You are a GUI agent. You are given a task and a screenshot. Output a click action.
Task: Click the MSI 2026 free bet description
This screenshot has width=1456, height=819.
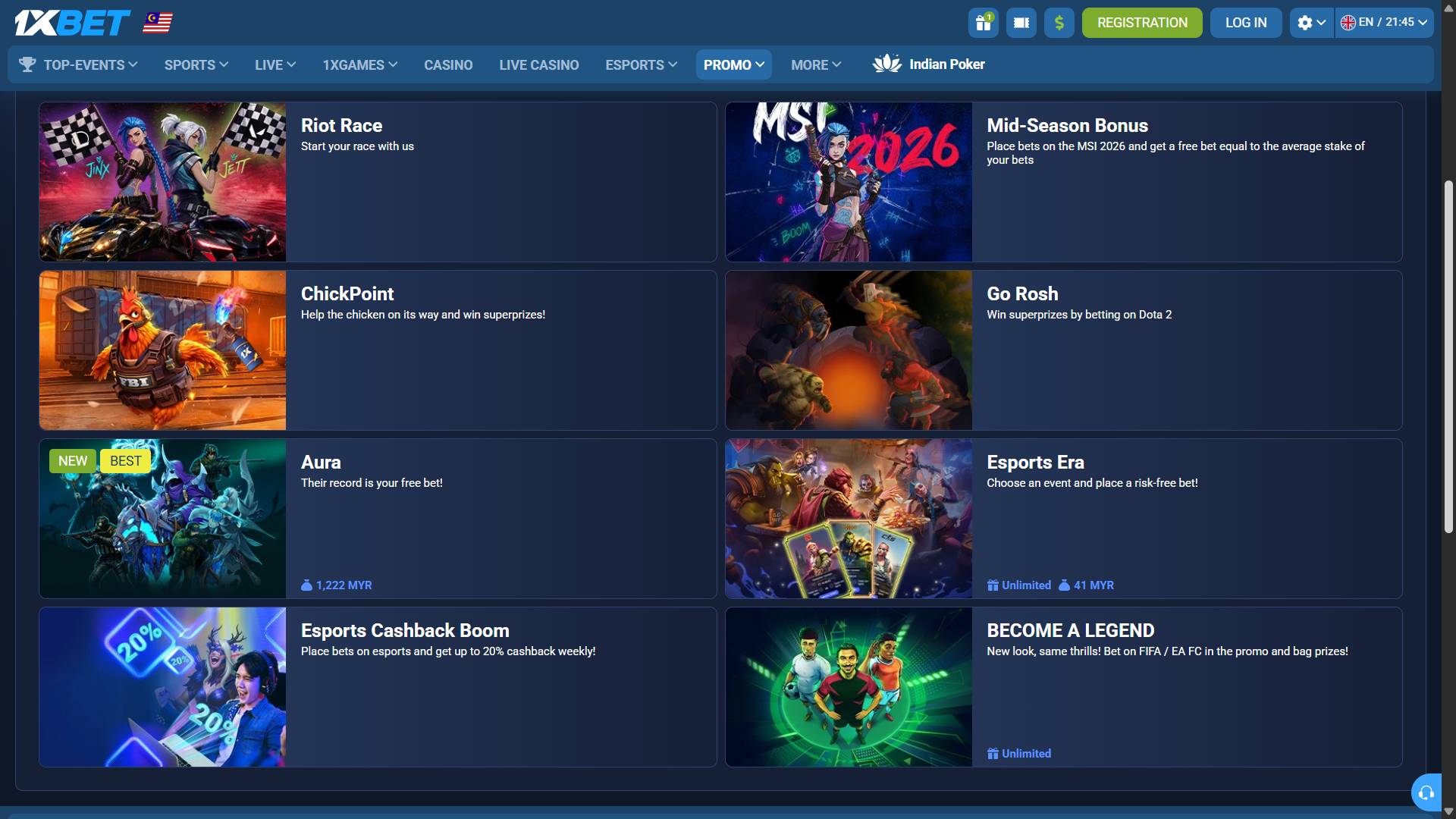pyautogui.click(x=1175, y=153)
